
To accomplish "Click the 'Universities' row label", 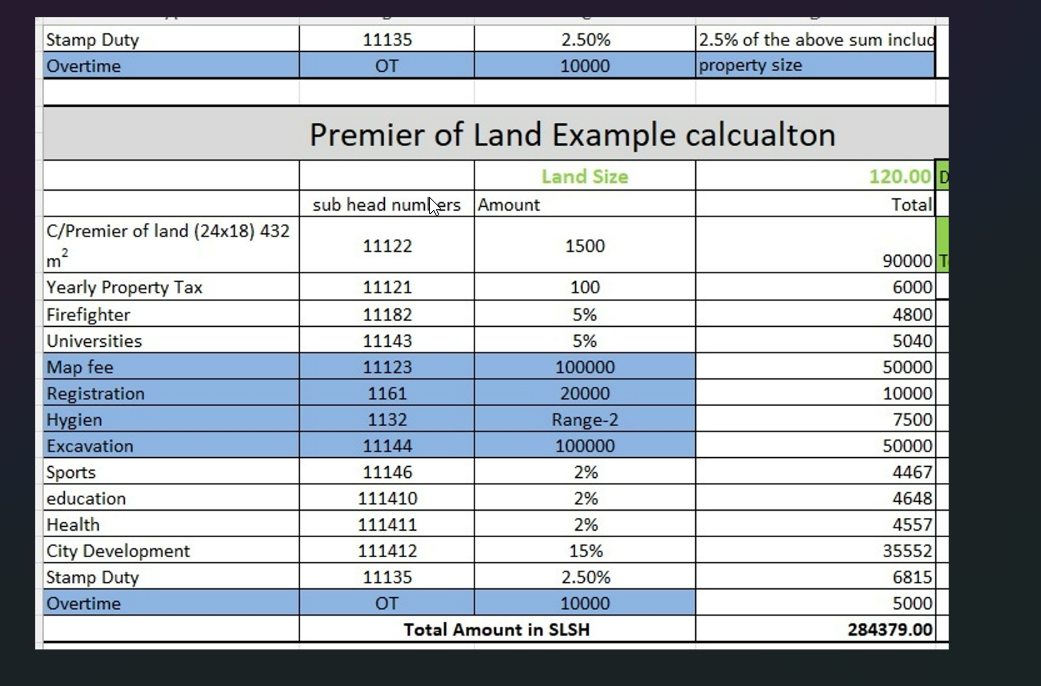I will [x=171, y=340].
